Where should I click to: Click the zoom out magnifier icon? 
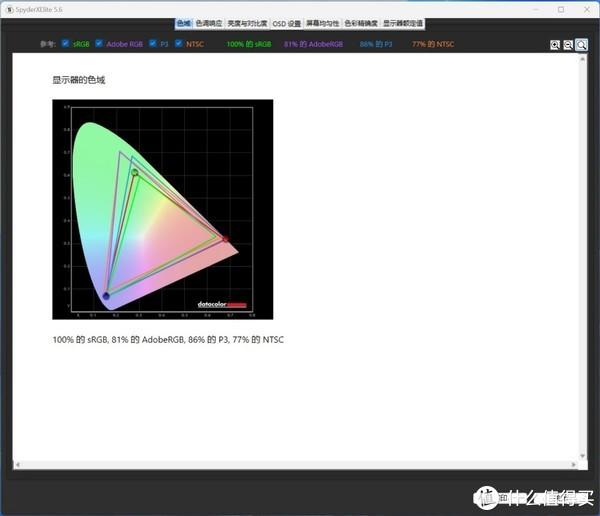point(568,45)
